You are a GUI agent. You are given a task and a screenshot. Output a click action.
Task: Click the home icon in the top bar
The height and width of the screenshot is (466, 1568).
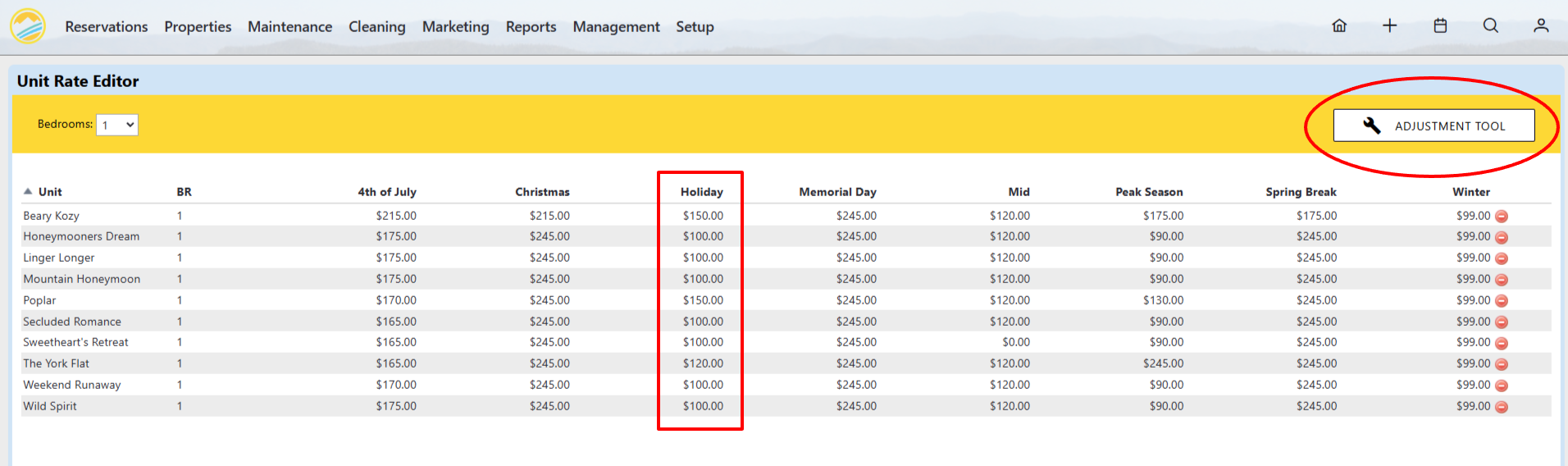pos(1339,25)
